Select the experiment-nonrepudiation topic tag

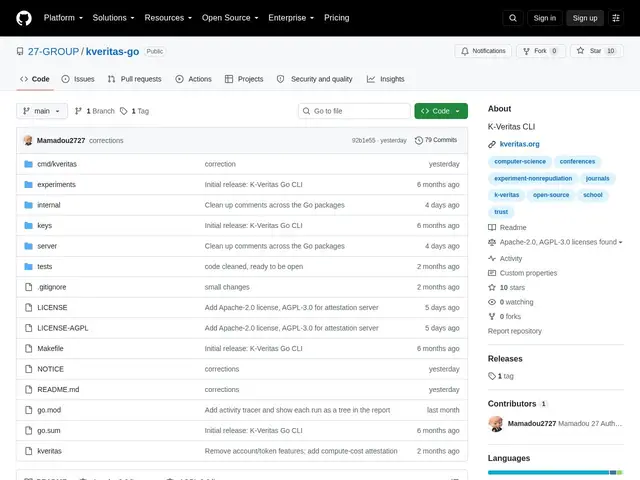click(x=533, y=178)
